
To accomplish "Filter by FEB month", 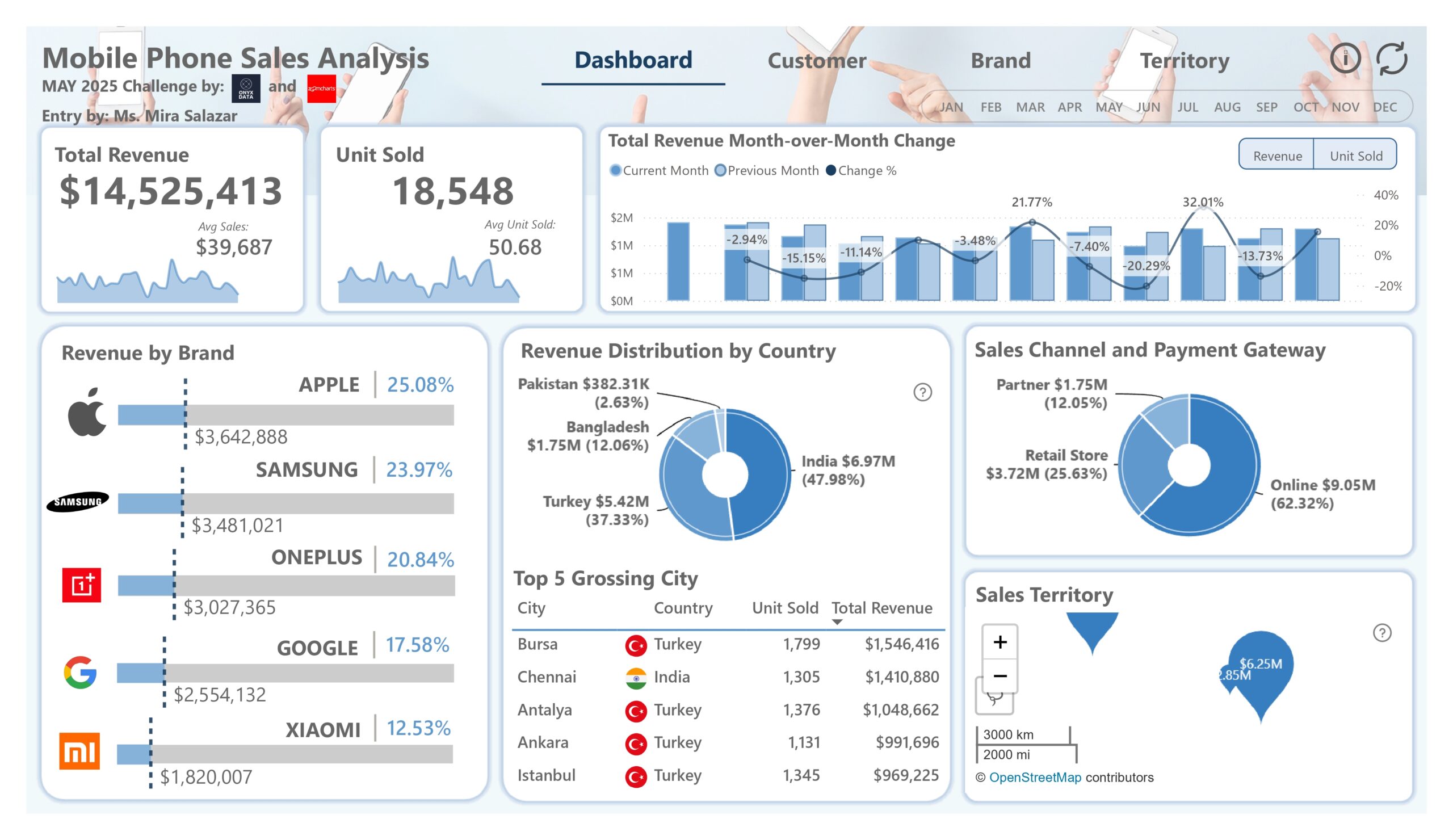I will (x=990, y=107).
